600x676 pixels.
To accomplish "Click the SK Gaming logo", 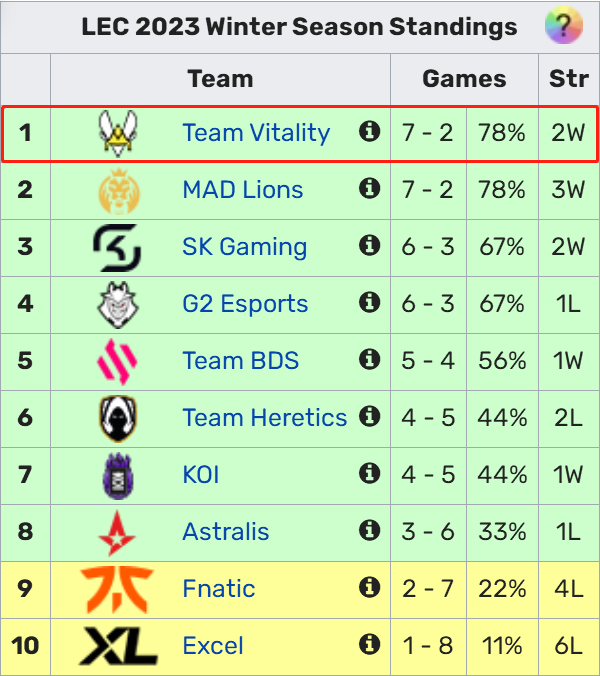I will coord(117,248).
